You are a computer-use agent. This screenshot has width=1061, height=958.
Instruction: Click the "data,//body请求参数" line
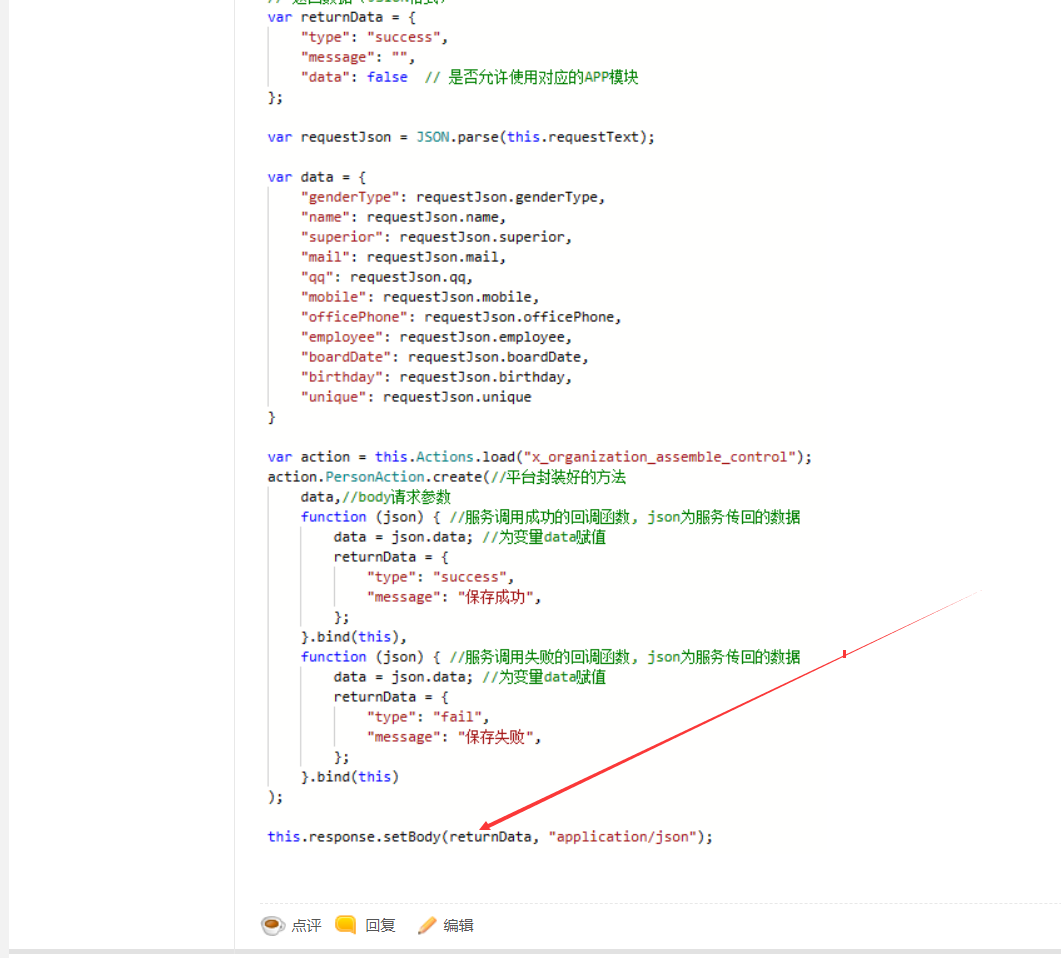376,497
